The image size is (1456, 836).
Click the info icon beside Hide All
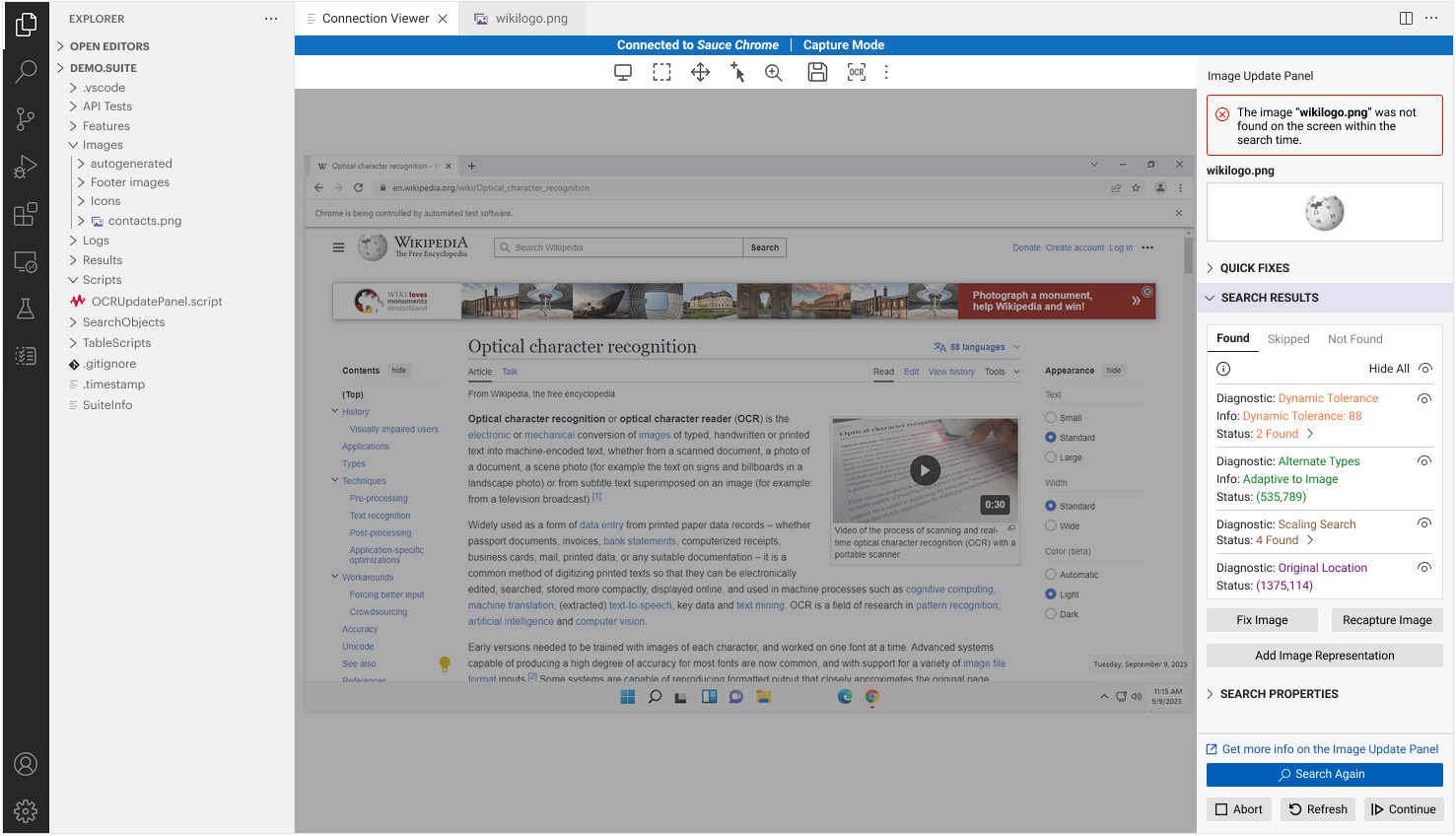[x=1223, y=369]
